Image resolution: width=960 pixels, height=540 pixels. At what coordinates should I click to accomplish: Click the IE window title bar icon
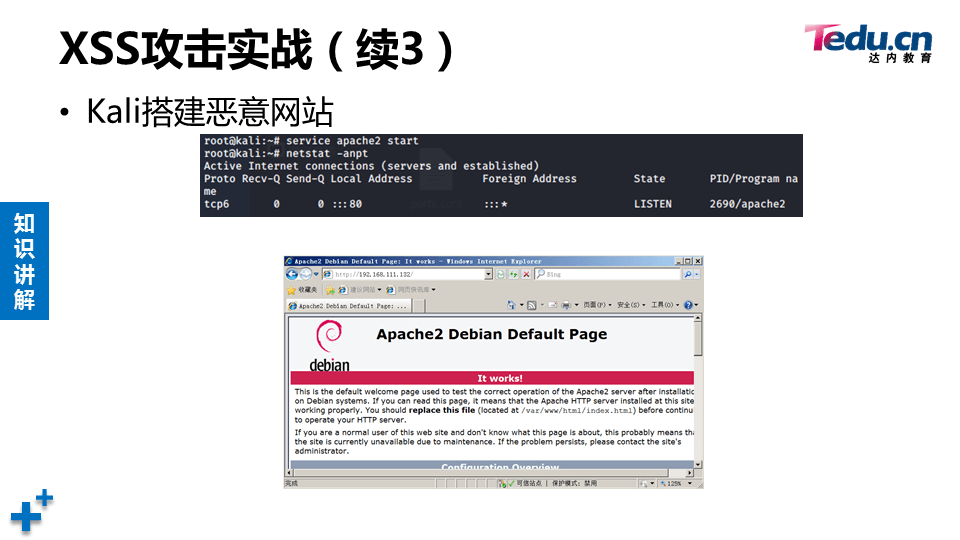[290, 261]
